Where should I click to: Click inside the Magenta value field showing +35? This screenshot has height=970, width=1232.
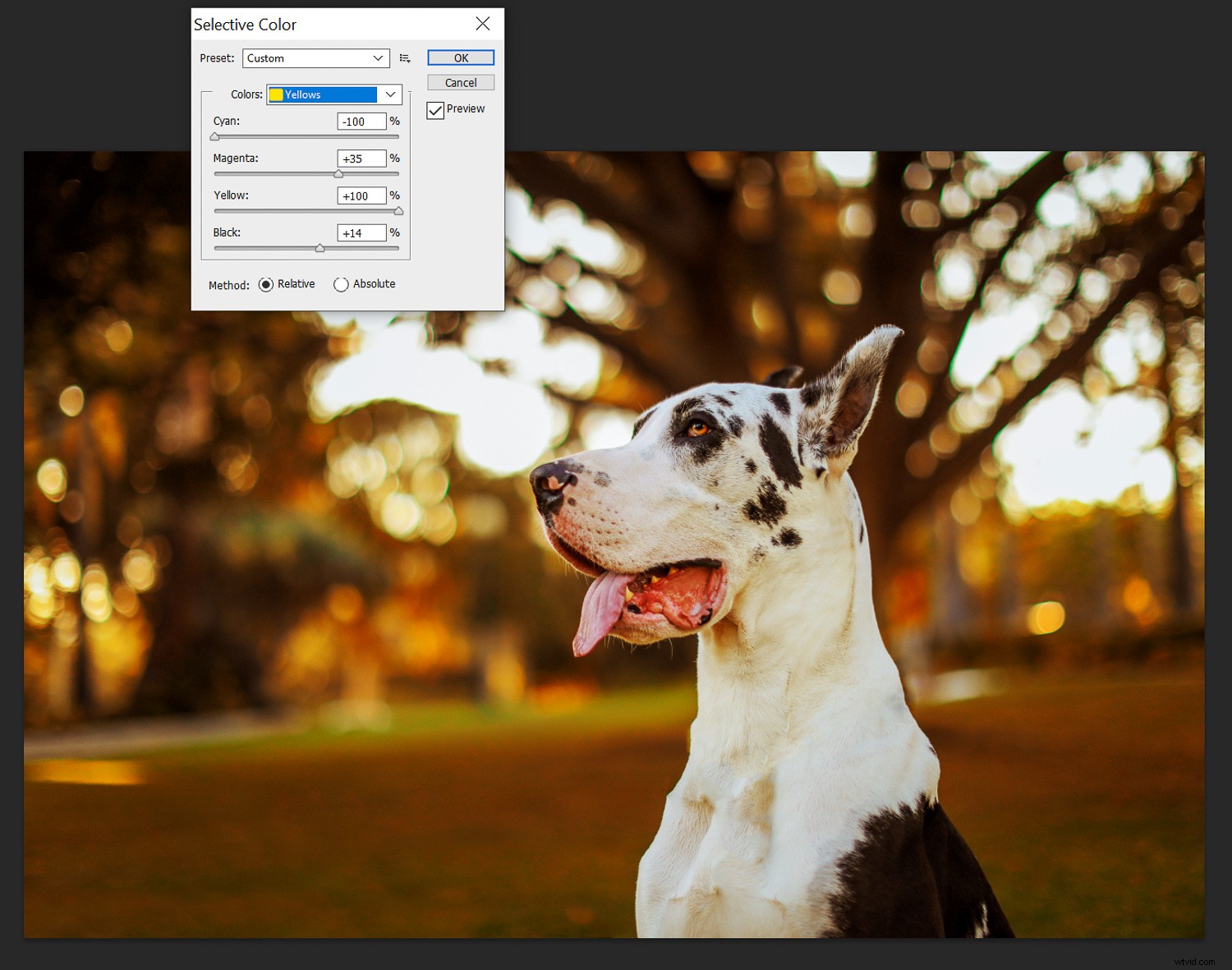click(362, 158)
